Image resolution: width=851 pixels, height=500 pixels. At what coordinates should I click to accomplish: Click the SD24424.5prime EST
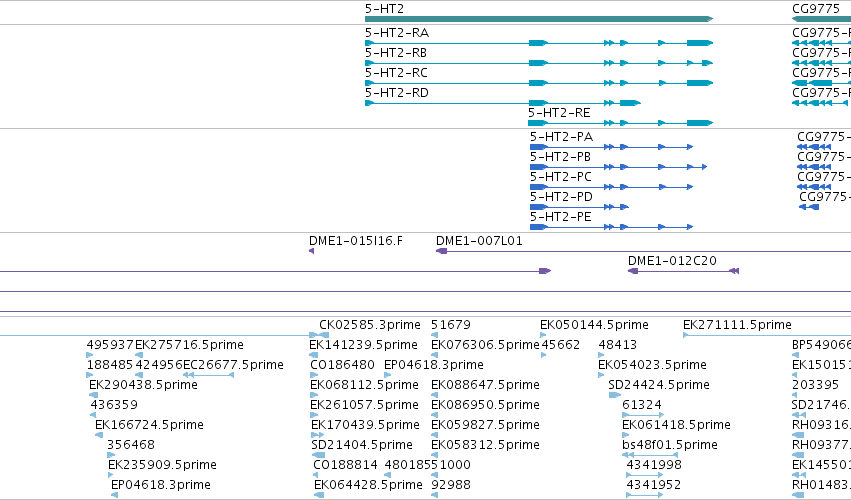click(x=614, y=395)
